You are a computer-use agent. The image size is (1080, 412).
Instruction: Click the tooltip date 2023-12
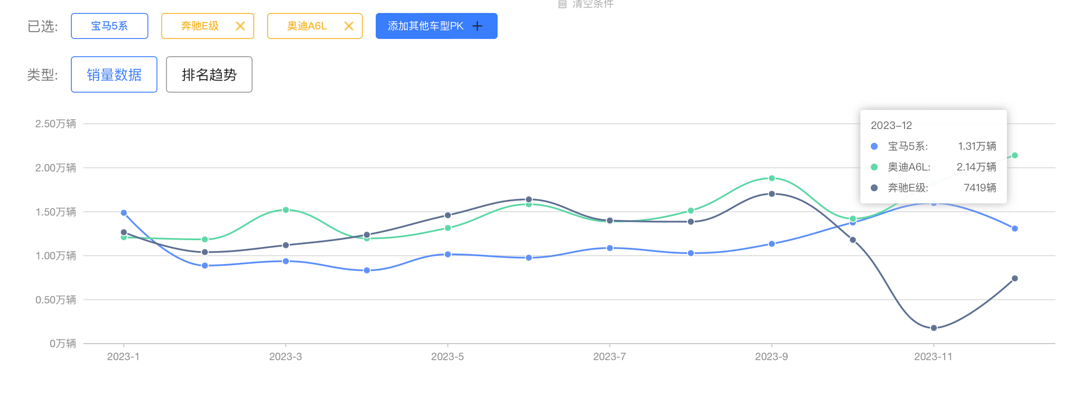pos(890,125)
